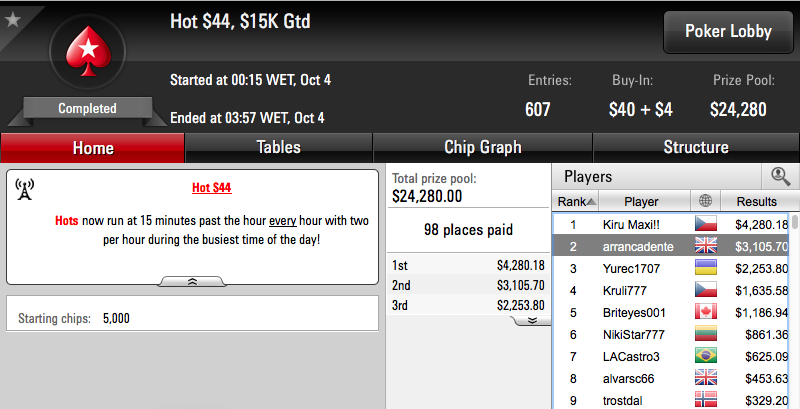The height and width of the screenshot is (409, 800).
Task: Click Kiru Maxi!! Czech flag icon
Action: click(706, 223)
